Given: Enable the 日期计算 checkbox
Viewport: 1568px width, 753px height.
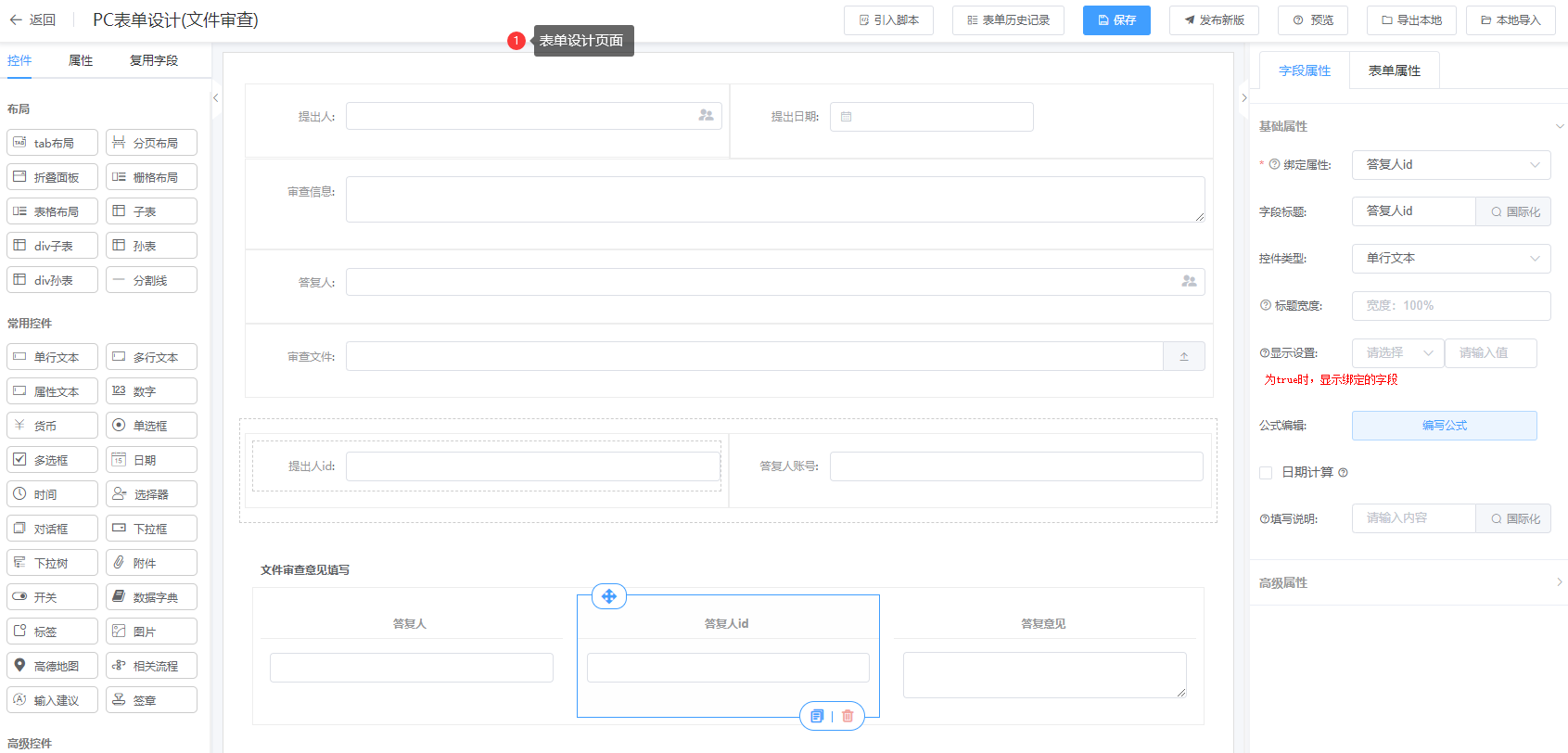Looking at the screenshot, I should click(1266, 473).
